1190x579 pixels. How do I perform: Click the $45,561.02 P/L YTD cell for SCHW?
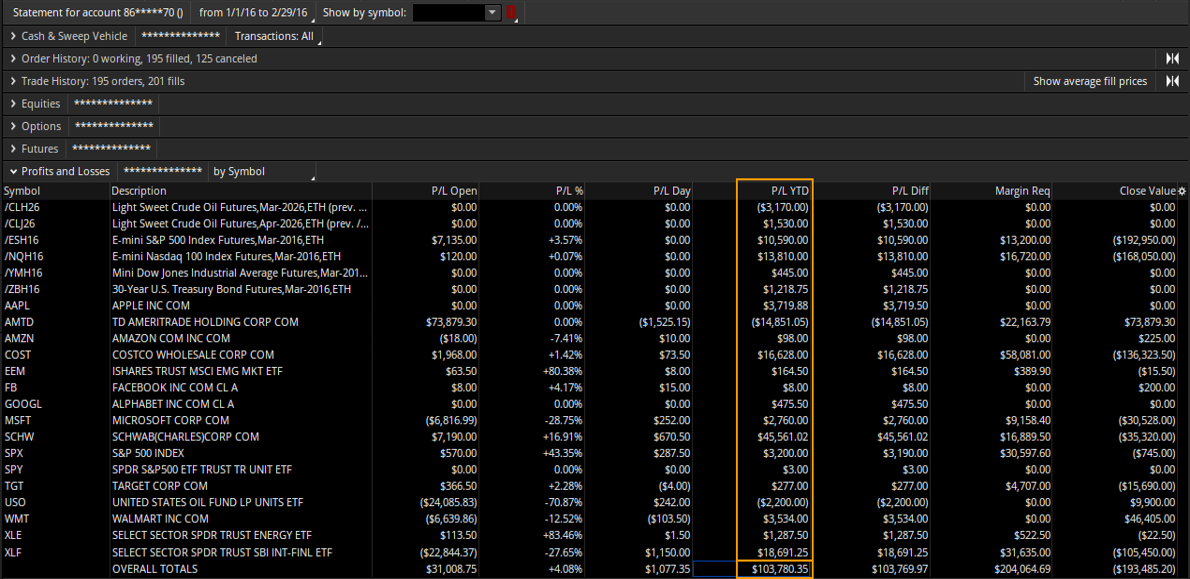coord(775,436)
